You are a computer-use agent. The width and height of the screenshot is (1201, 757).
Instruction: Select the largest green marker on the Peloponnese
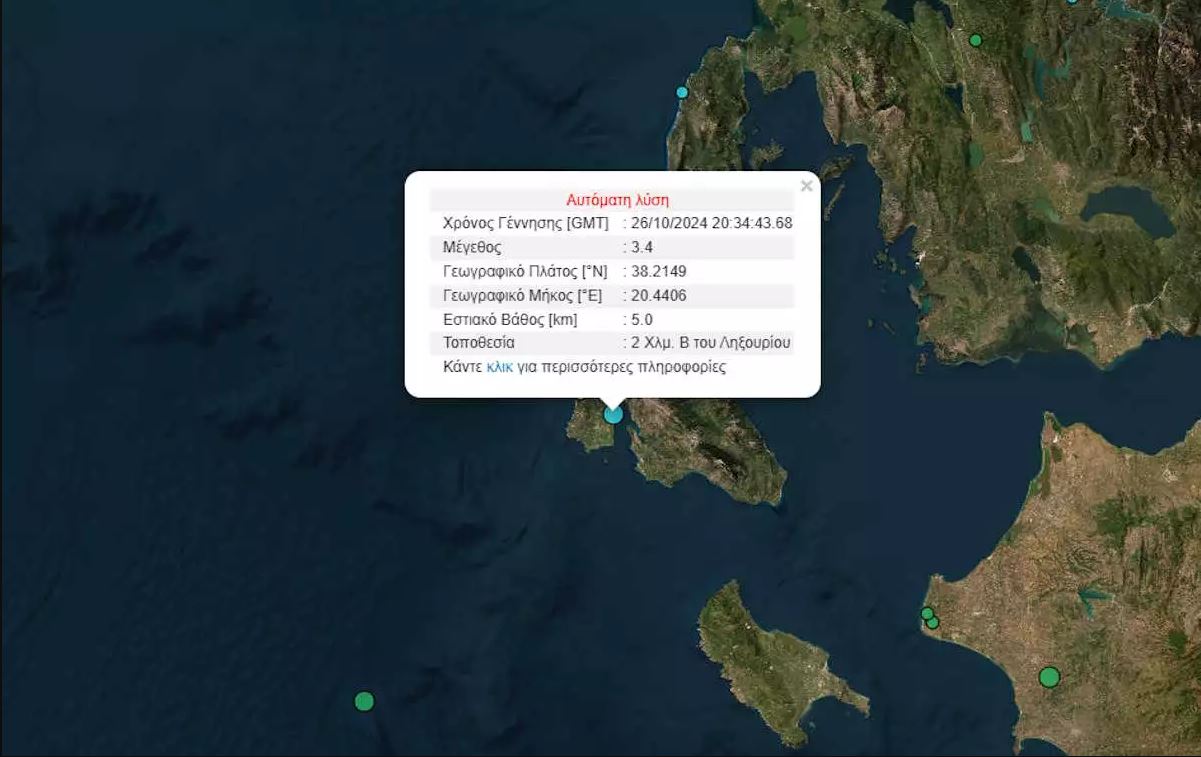1048,677
